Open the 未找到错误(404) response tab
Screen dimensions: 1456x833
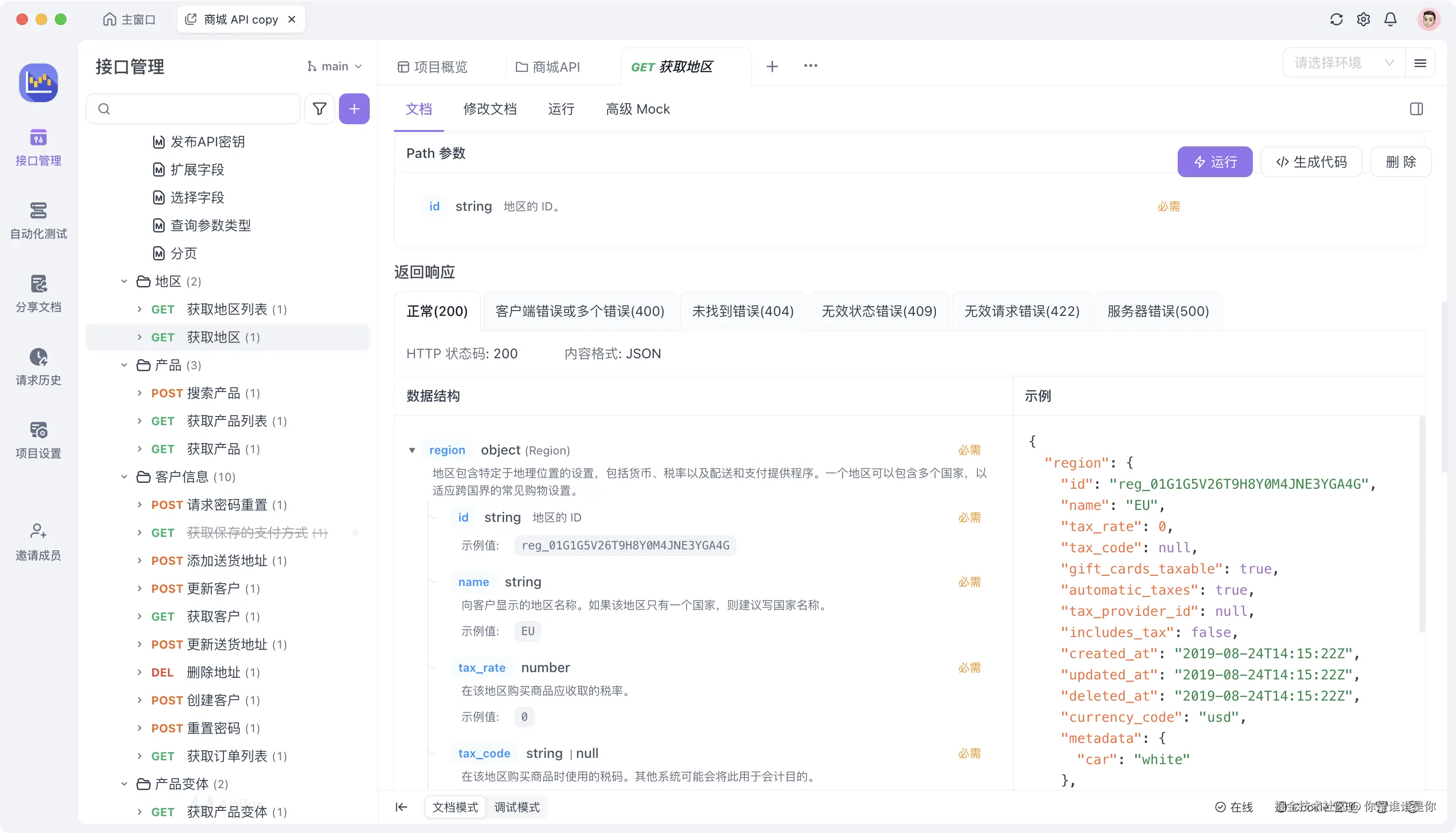pyautogui.click(x=742, y=311)
